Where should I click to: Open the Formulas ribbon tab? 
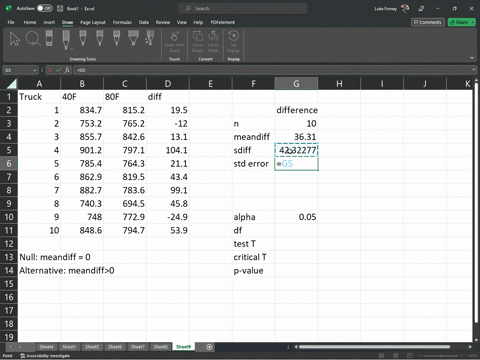[x=122, y=22]
